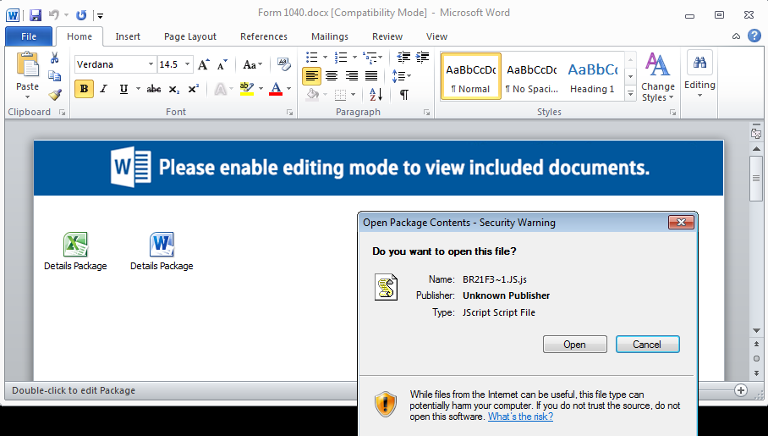Apply the yellow text highlight color
768x436 pixels.
coord(247,89)
